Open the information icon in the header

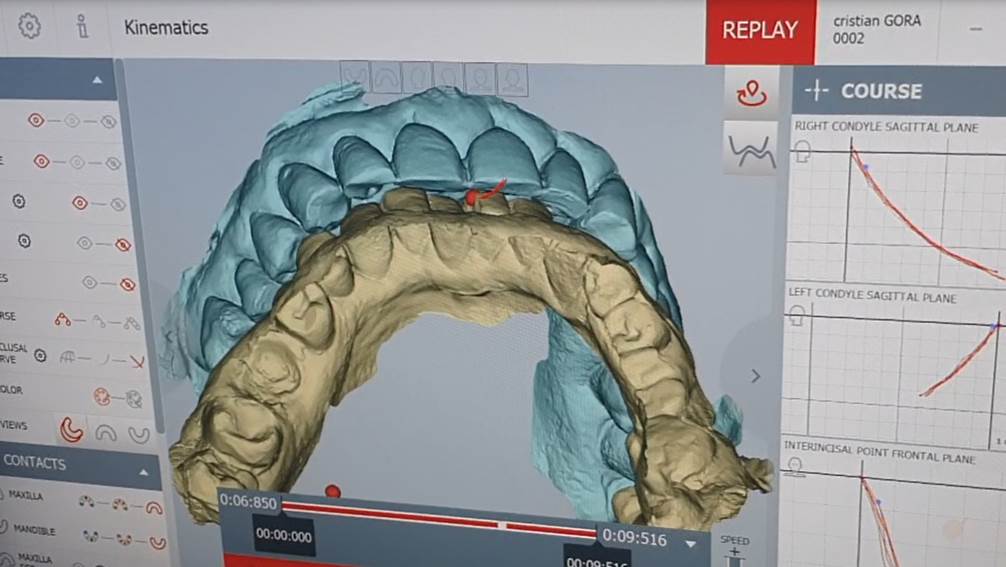[82, 27]
